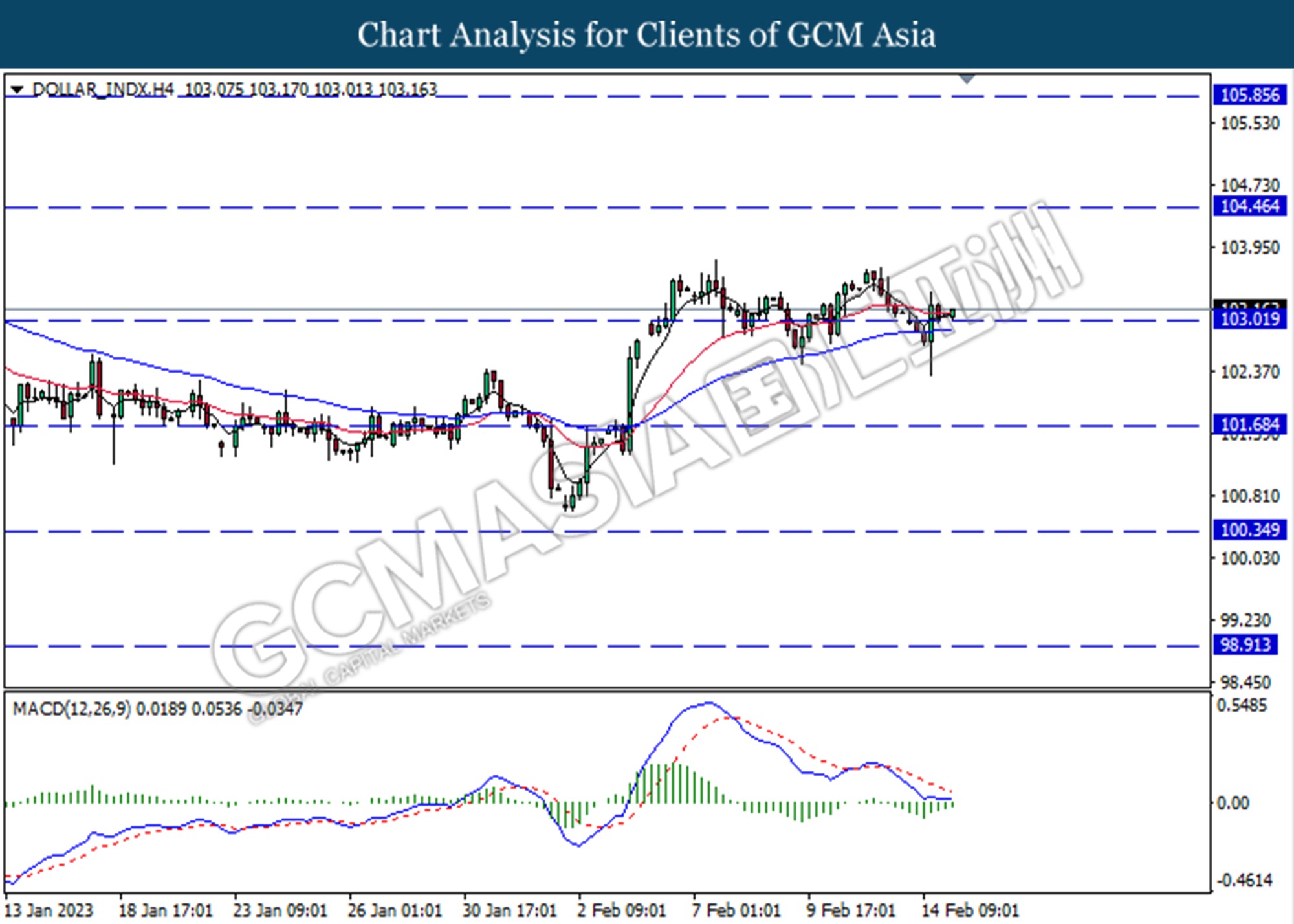Viewport: 1294px width, 924px height.
Task: Select the 98.913 price level label
Action: tap(1245, 644)
